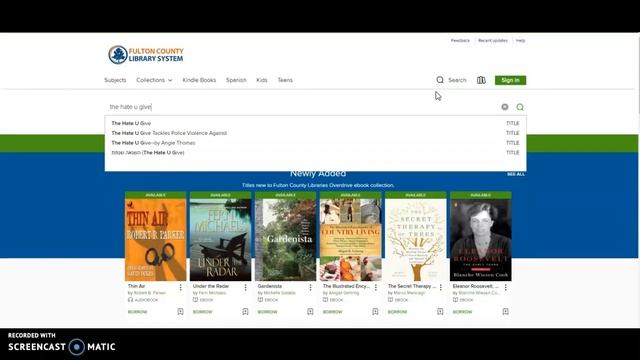Borrow The Illustrated Ency... book
Image resolution: width=640 pixels, height=360 pixels.
332,312
